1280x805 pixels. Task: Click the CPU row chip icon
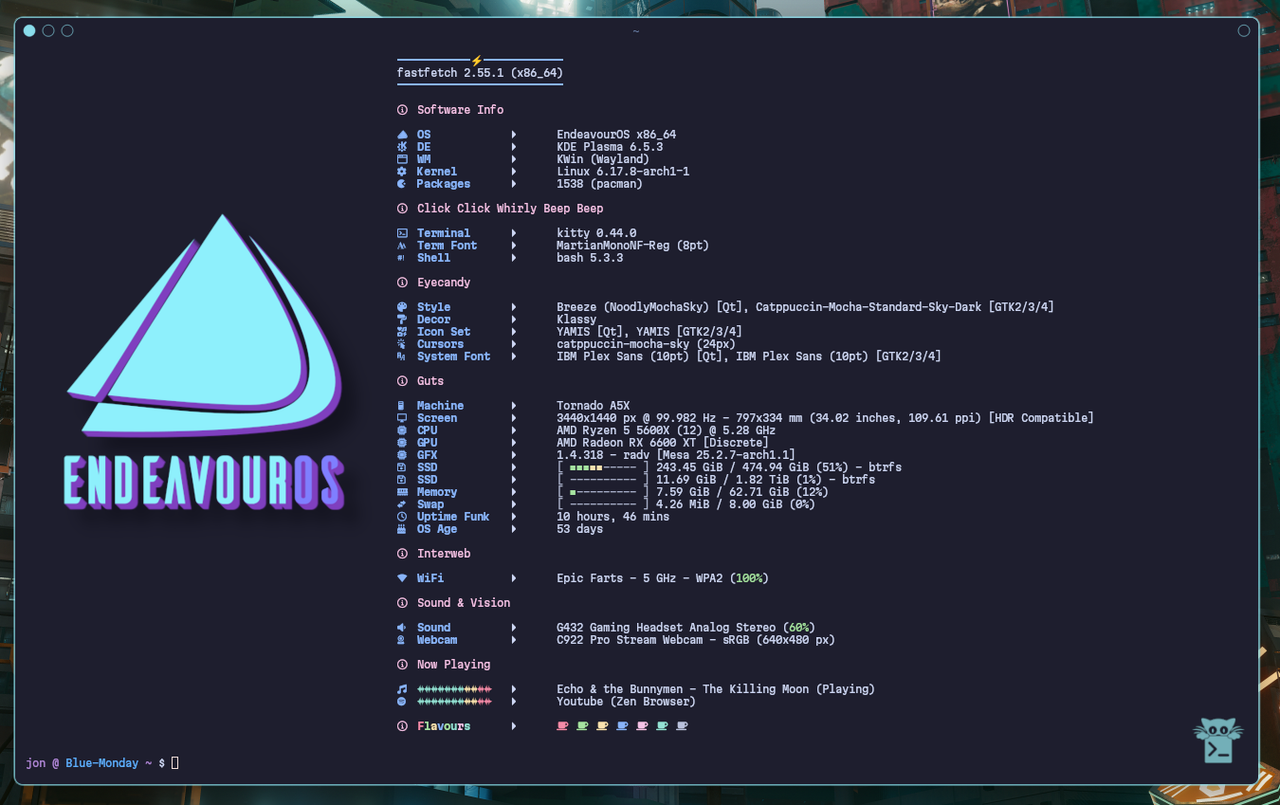(x=402, y=430)
